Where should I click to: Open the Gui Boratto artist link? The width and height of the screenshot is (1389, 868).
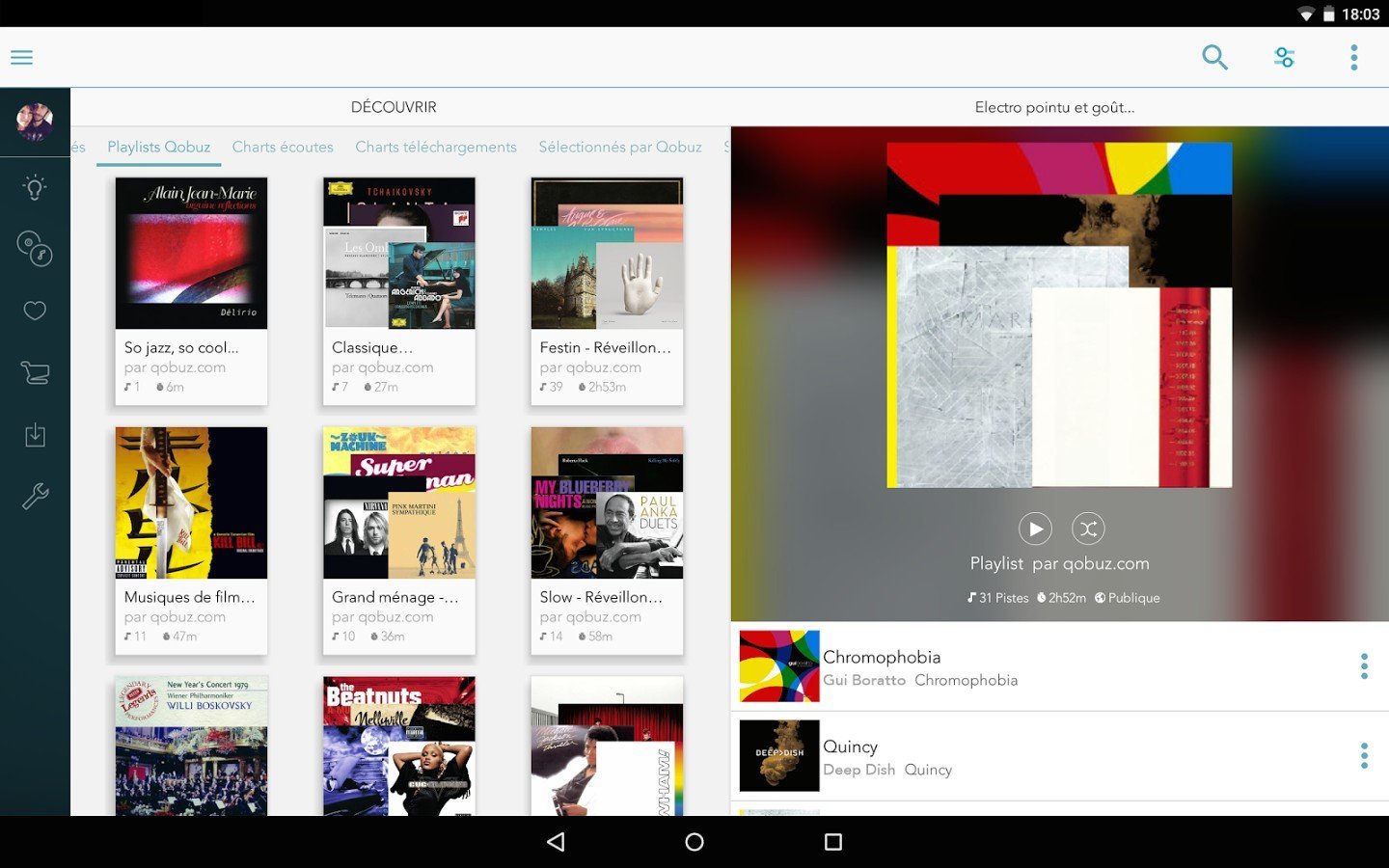pos(864,680)
